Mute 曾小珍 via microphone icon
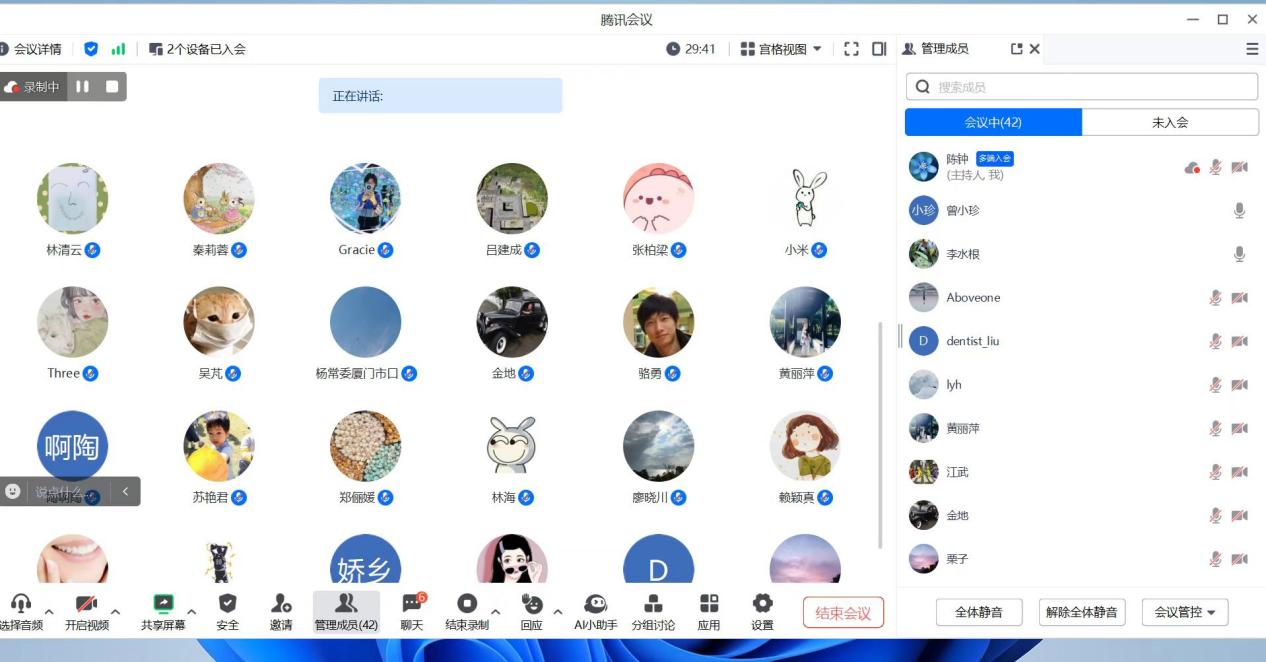Screen dimensions: 1266x662 (x=1239, y=211)
